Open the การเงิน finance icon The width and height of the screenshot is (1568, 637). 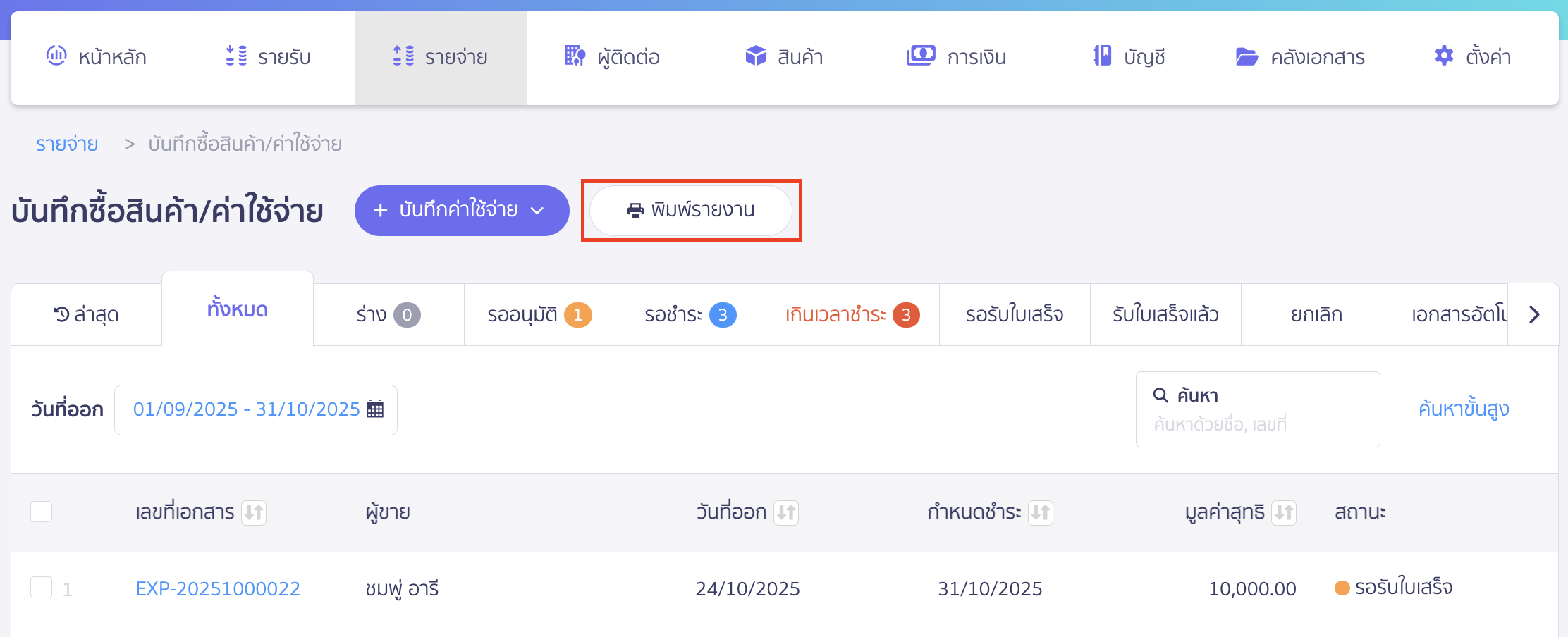[x=921, y=56]
